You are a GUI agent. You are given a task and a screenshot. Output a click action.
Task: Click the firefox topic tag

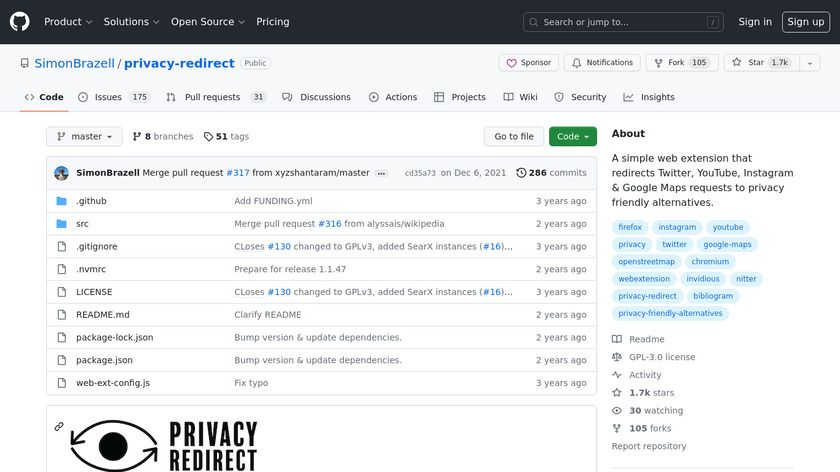[630, 227]
